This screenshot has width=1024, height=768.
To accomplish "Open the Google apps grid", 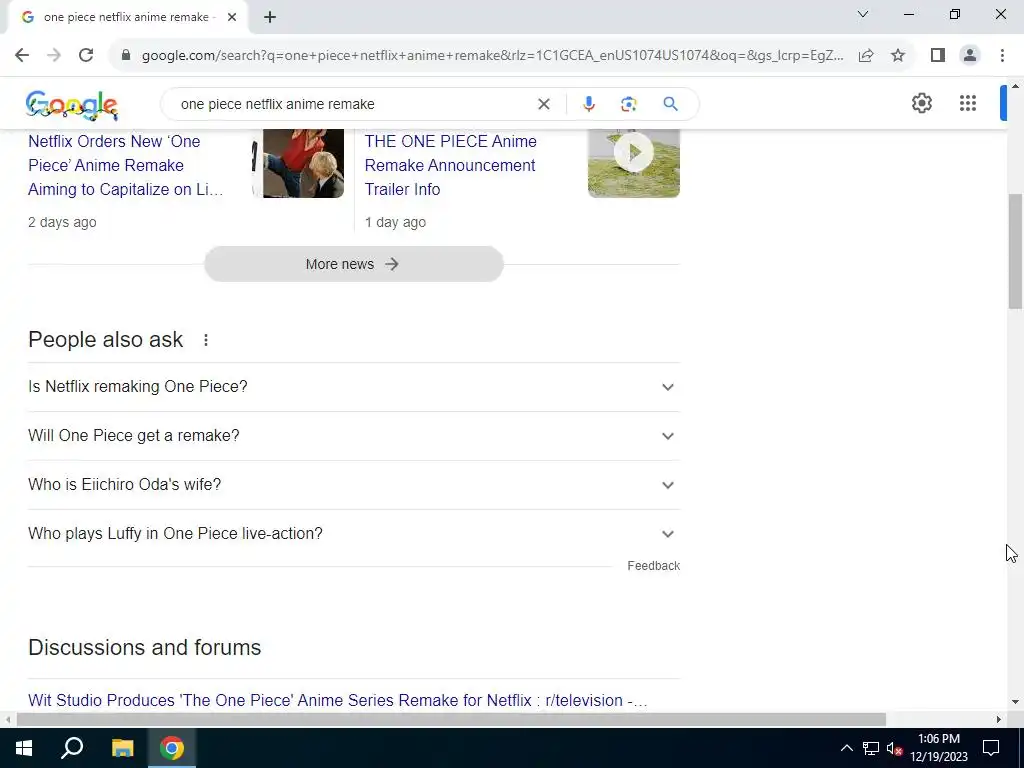I will point(968,103).
